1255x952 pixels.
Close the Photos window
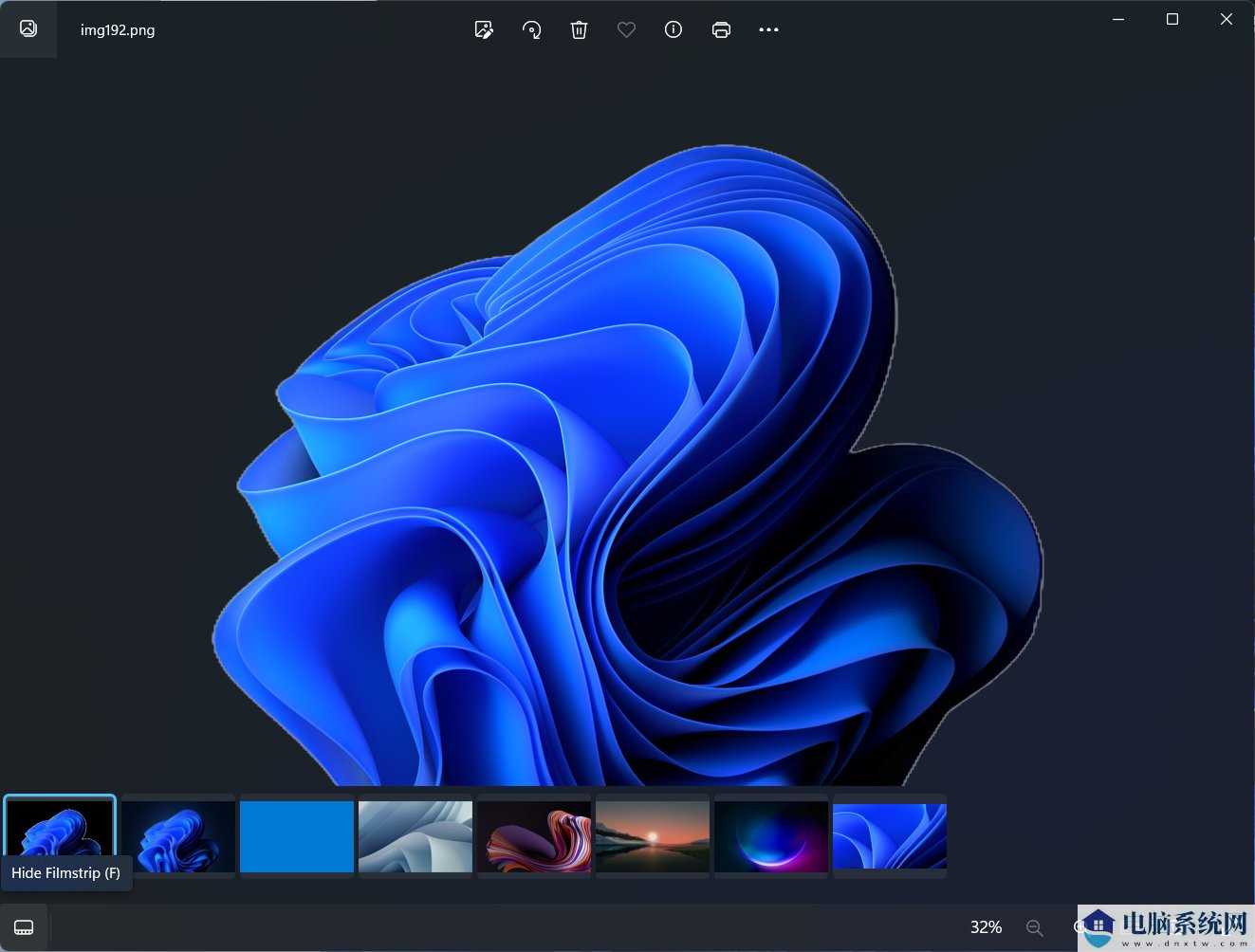pos(1227,19)
